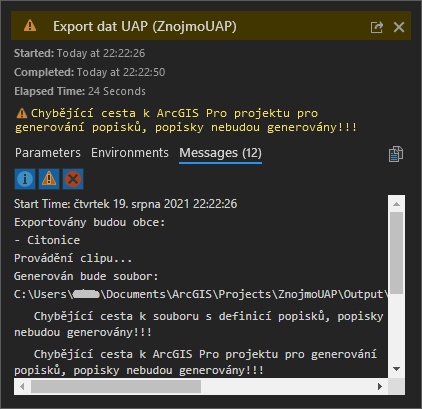Click the warning icon in title bar
The width and height of the screenshot is (422, 409).
30,25
